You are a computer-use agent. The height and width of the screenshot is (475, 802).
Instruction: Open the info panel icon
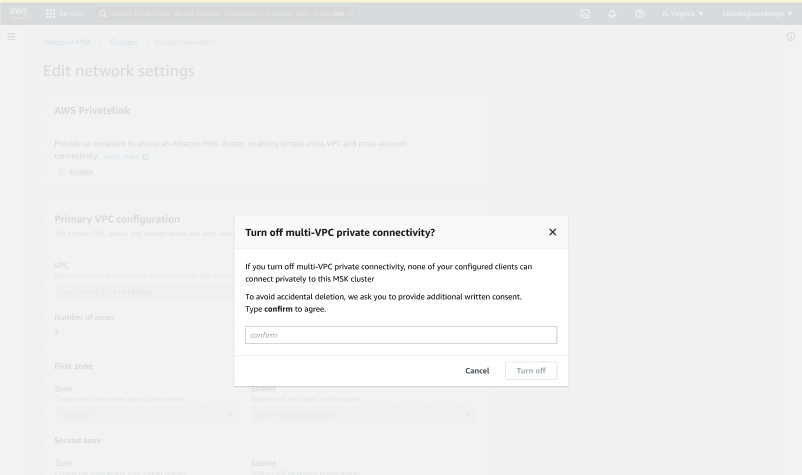(x=791, y=37)
